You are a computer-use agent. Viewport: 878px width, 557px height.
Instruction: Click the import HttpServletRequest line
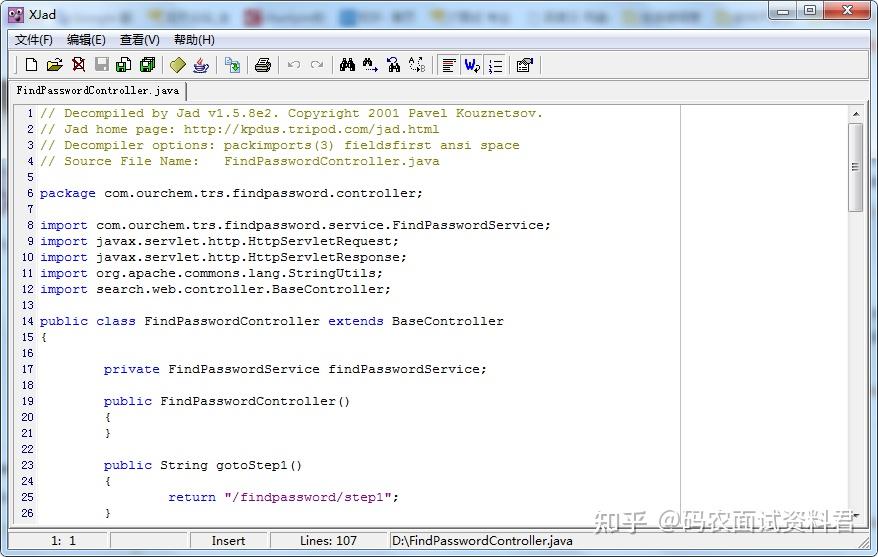pyautogui.click(x=219, y=241)
